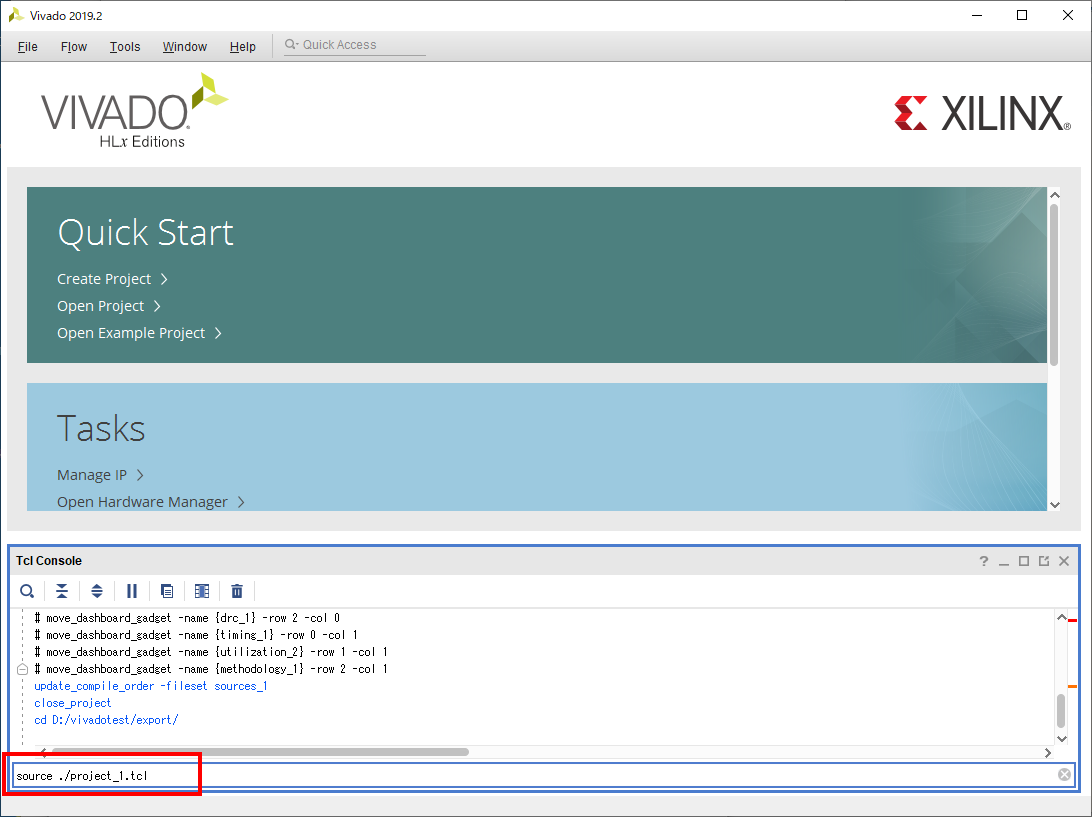Viewport: 1092px width, 817px height.
Task: Open the Flow menu
Action: [x=74, y=47]
